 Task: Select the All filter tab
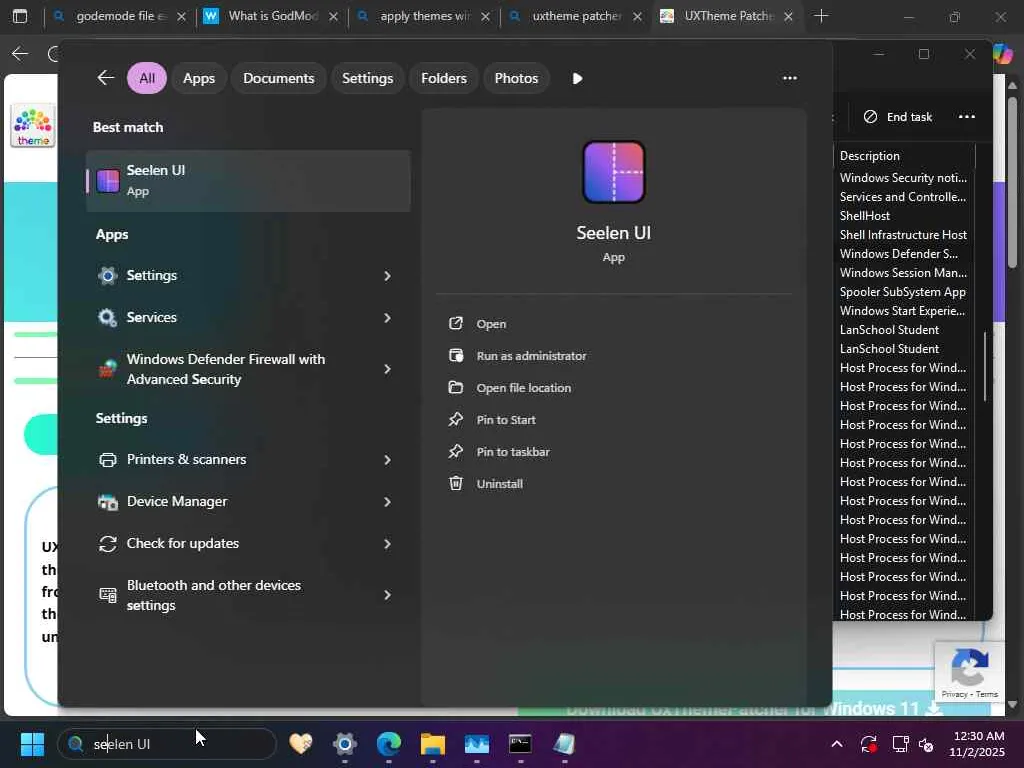pos(147,78)
